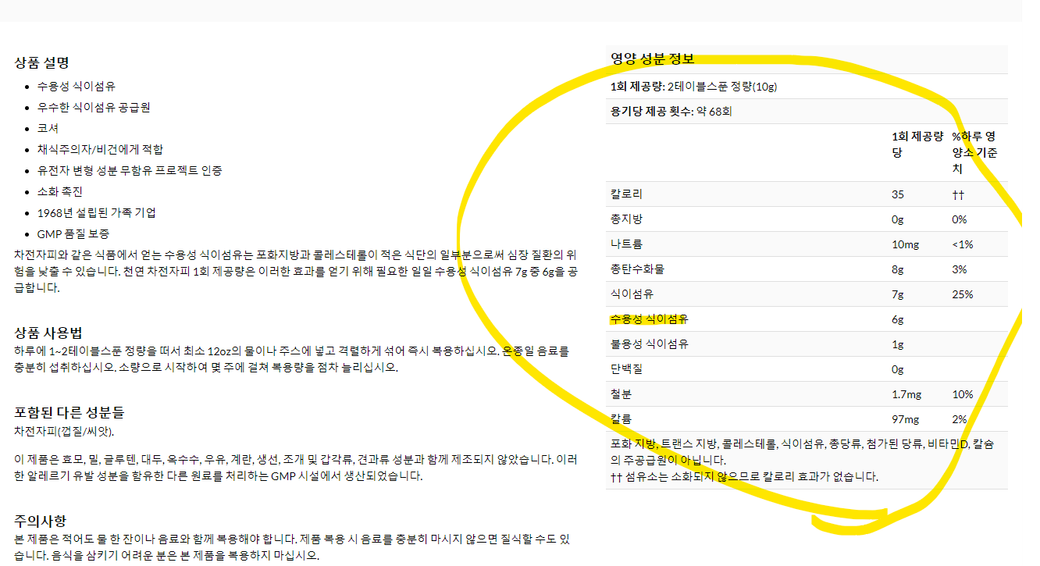The height and width of the screenshot is (566, 1040).
Task: Click the 1회 제공량 serving size line
Action: click(693, 86)
